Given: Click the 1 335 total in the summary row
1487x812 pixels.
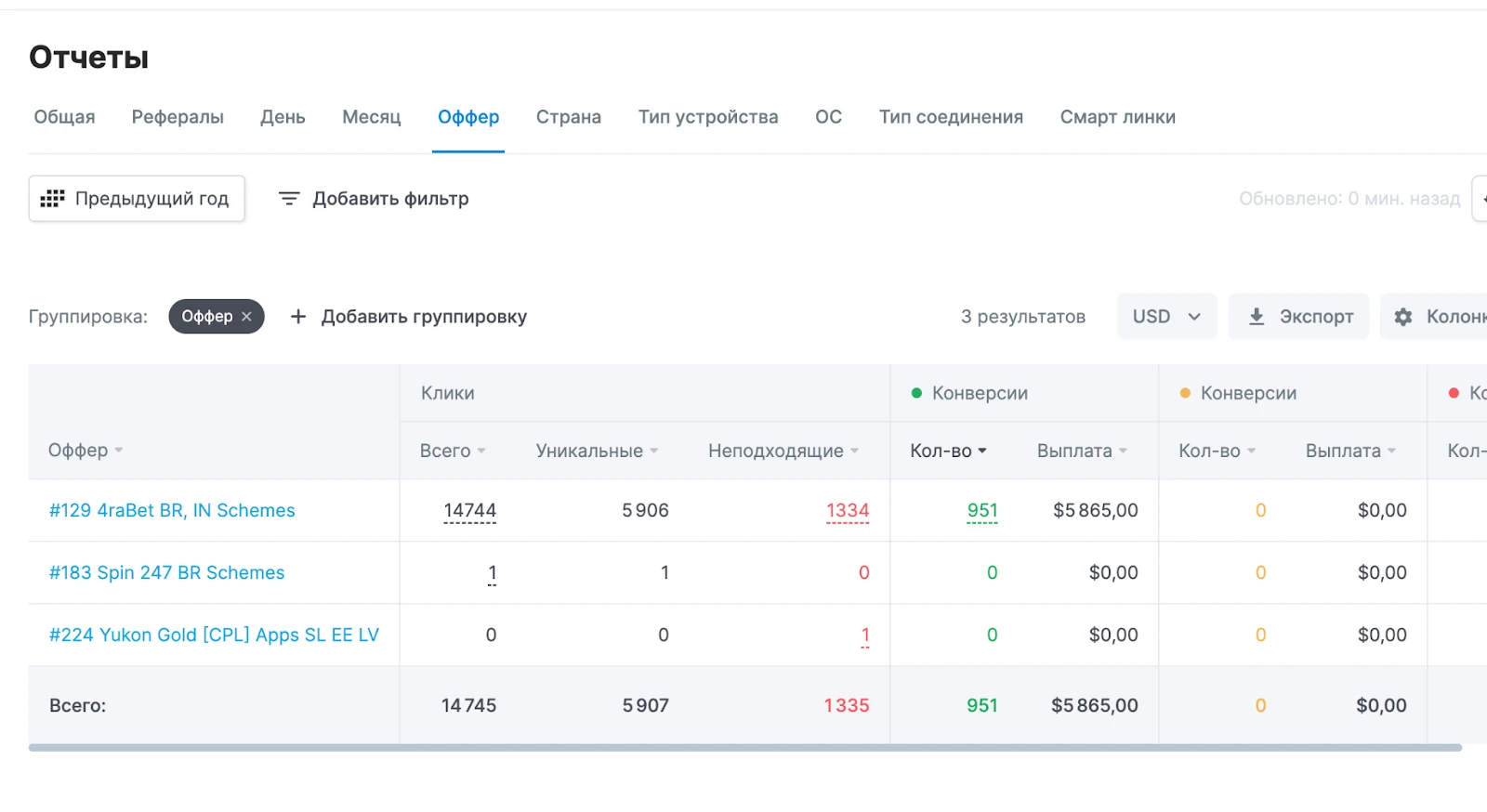Looking at the screenshot, I should point(847,705).
